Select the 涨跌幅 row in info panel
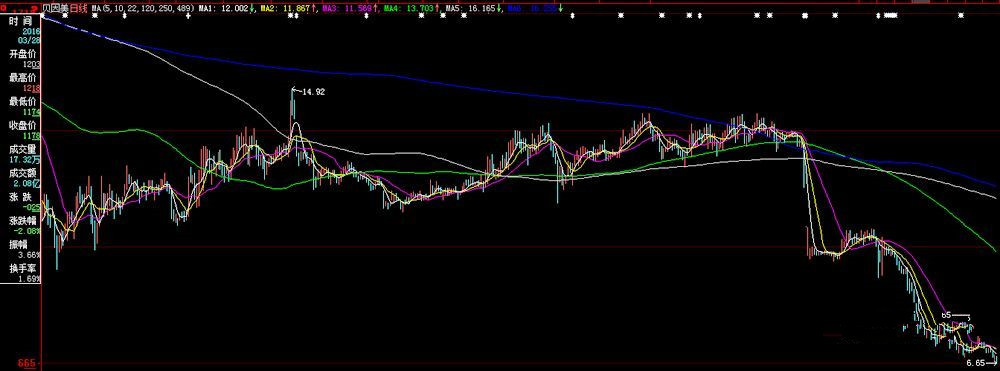1000x371 pixels. pyautogui.click(x=20, y=226)
